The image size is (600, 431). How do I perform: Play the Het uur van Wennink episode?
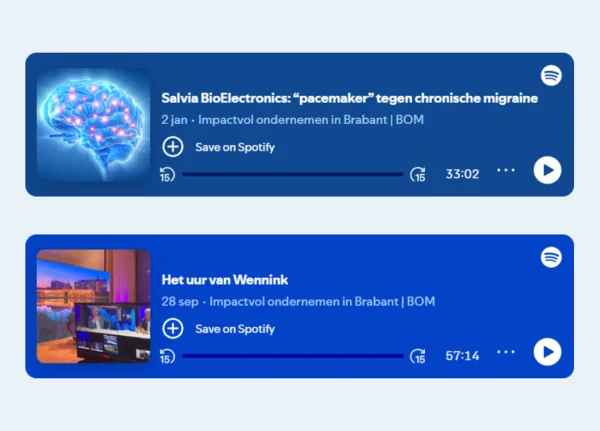pyautogui.click(x=547, y=352)
